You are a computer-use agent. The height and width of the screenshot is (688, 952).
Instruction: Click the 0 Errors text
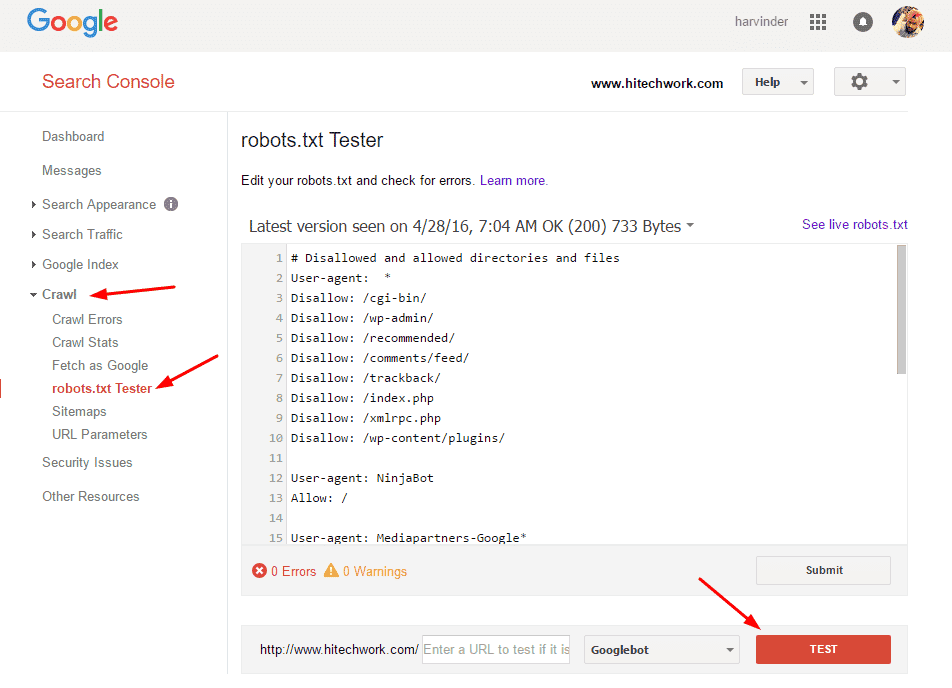293,571
